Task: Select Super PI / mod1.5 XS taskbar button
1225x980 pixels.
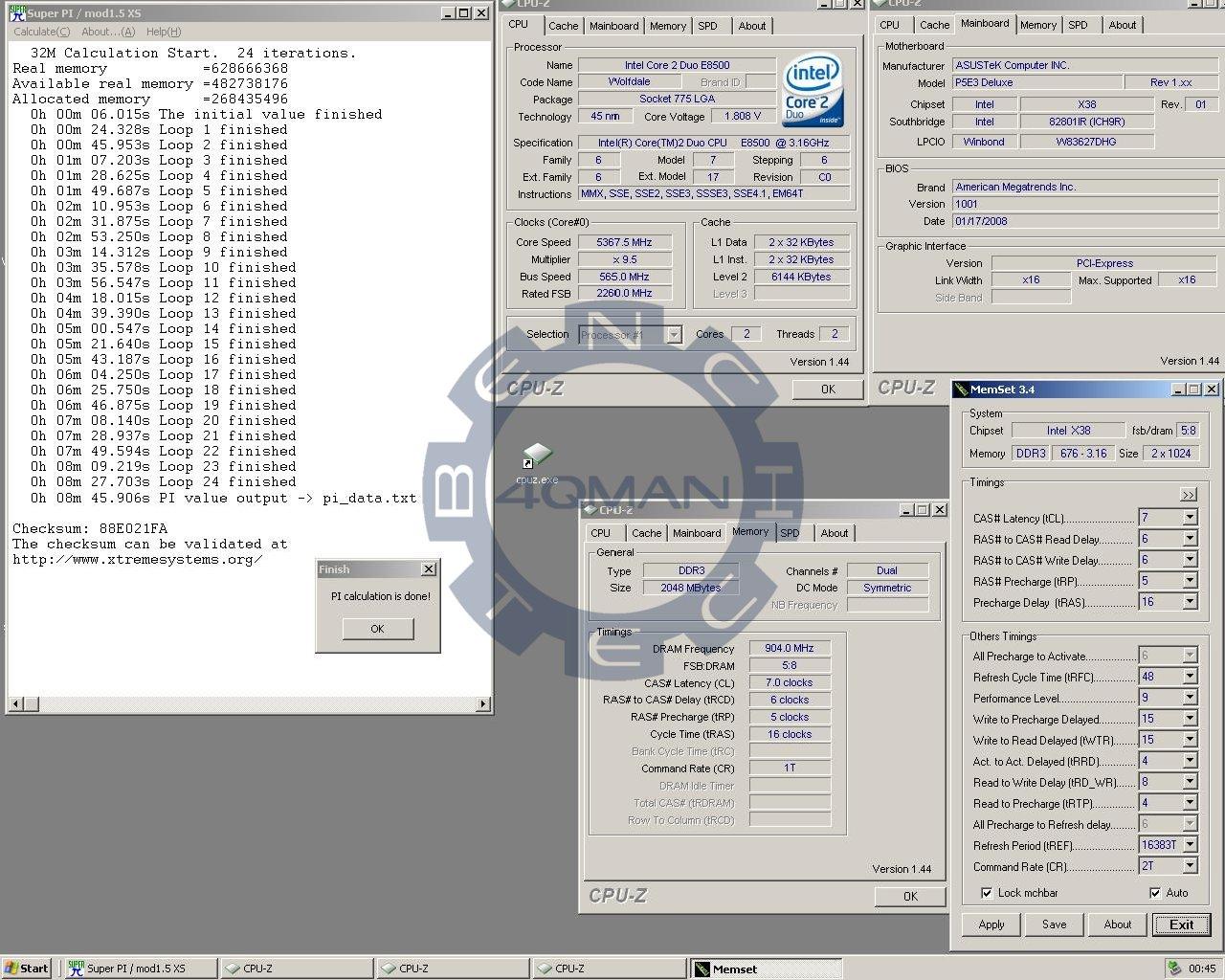Action: pyautogui.click(x=141, y=969)
